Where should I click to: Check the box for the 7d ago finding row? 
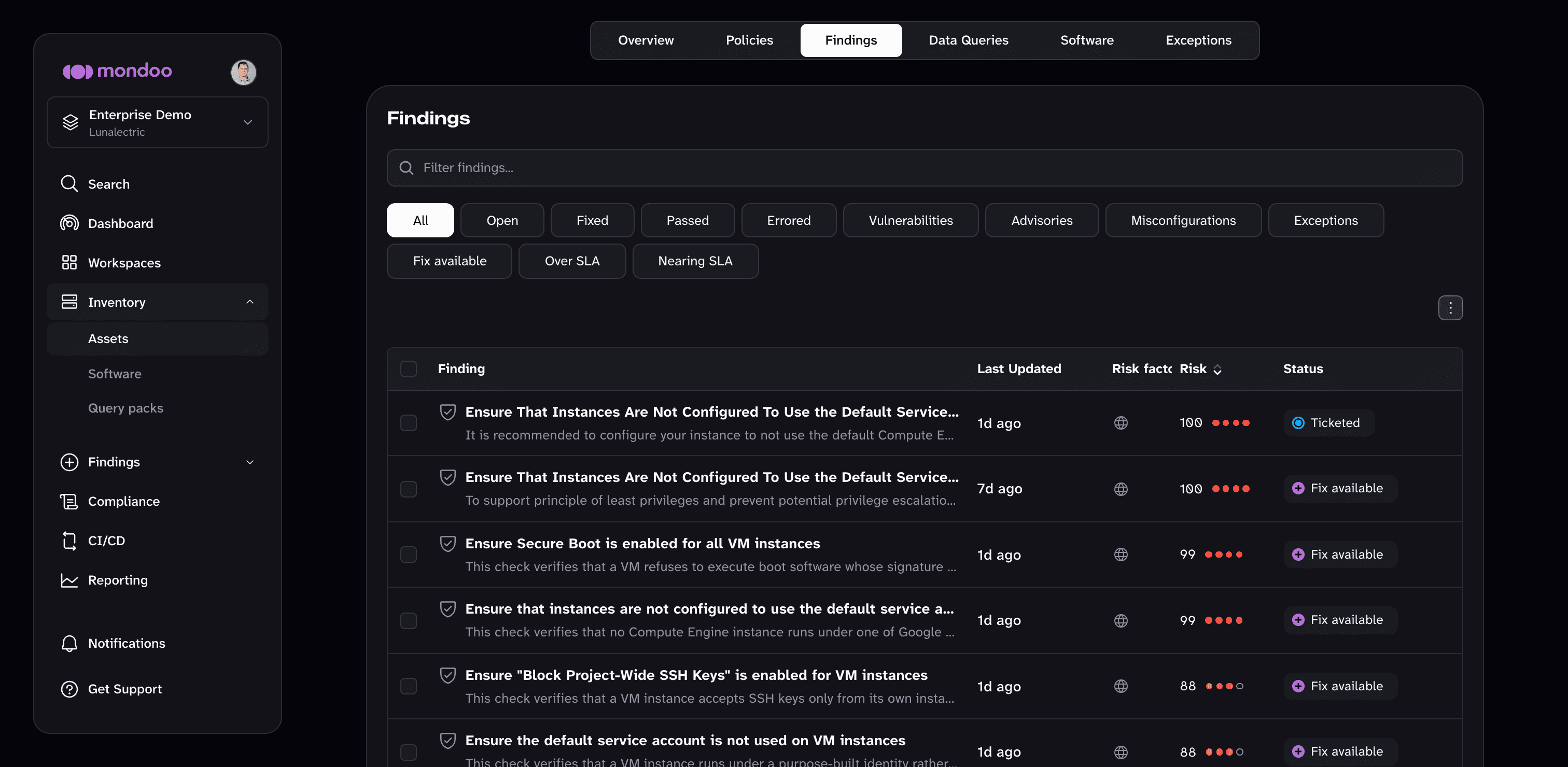pyautogui.click(x=409, y=489)
